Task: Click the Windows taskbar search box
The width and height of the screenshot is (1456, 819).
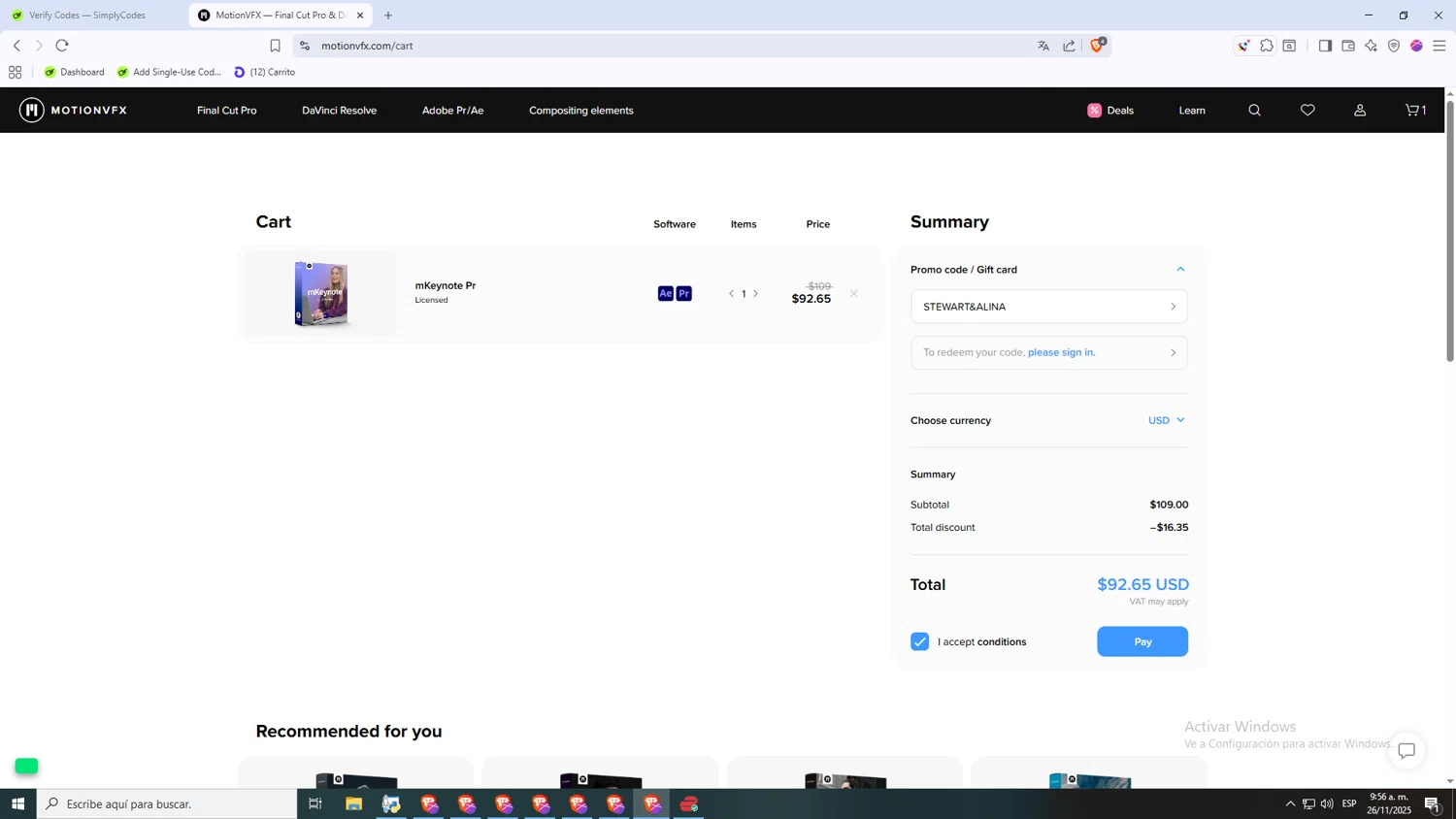Action: click(x=167, y=803)
